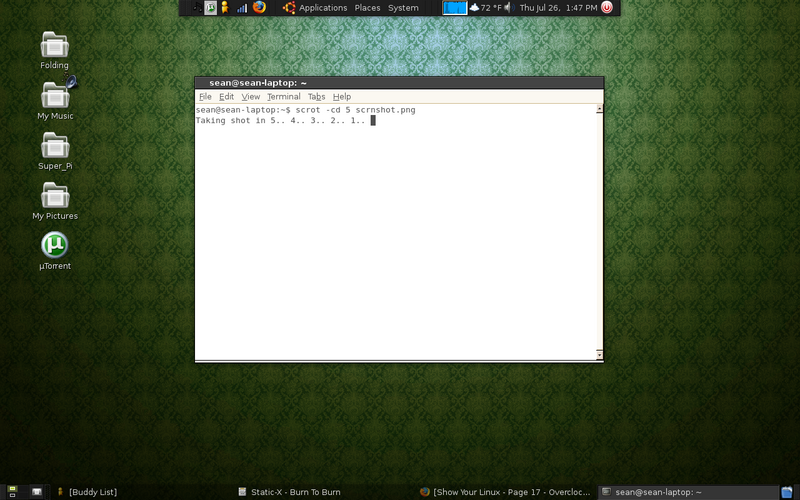
Task: Click the clock showing Thu Jul 26, 1:47 PM
Action: point(558,8)
